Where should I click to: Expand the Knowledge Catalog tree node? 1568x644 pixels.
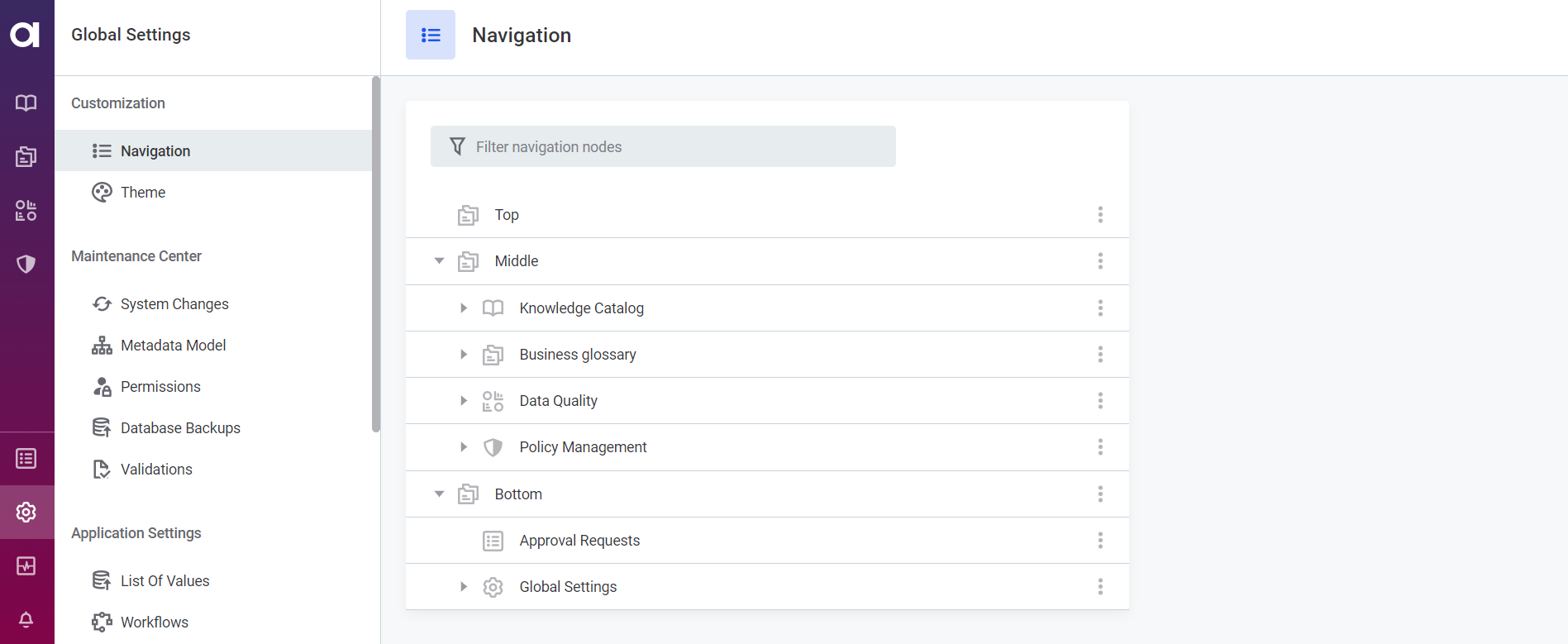point(464,308)
